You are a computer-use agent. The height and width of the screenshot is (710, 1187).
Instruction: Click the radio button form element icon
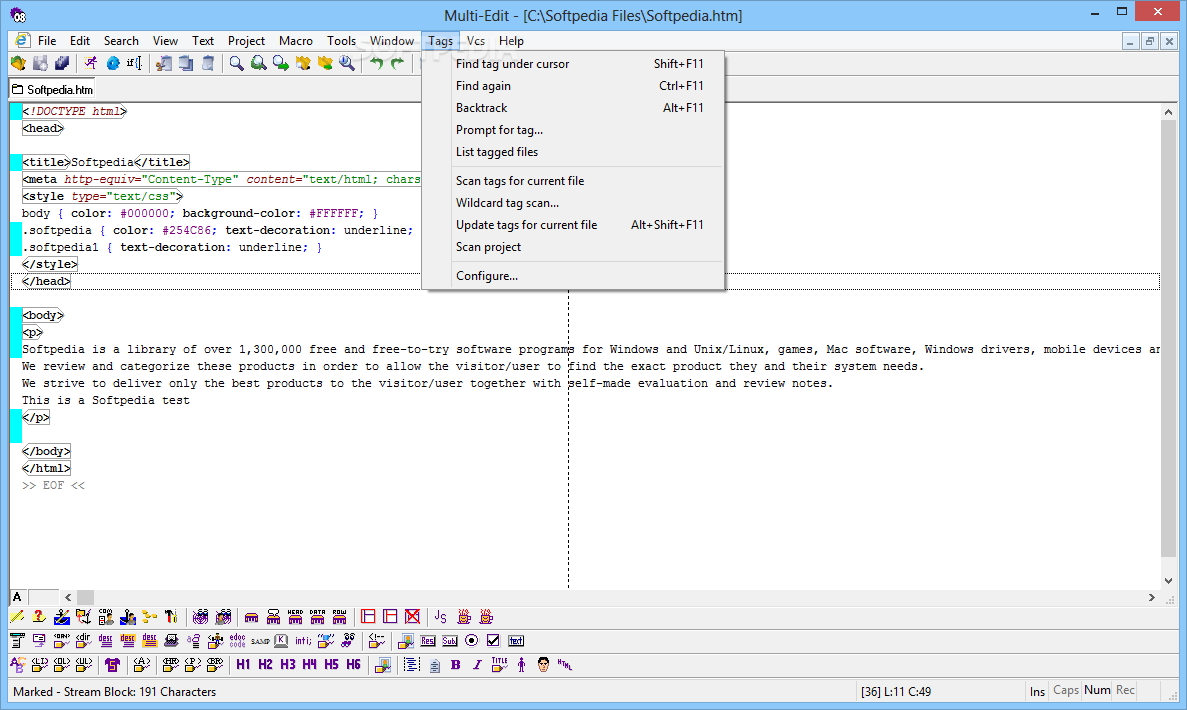point(472,640)
